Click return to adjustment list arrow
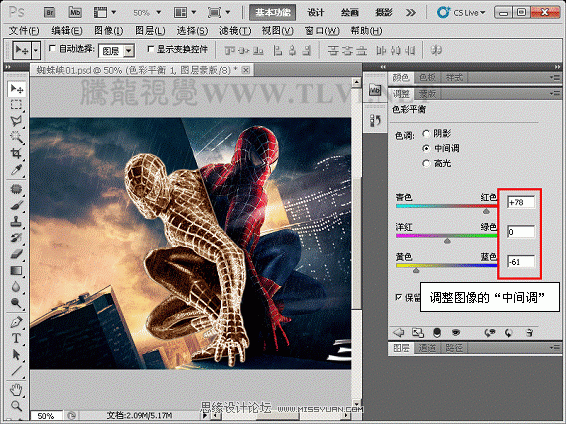The image size is (566, 424). click(x=399, y=332)
